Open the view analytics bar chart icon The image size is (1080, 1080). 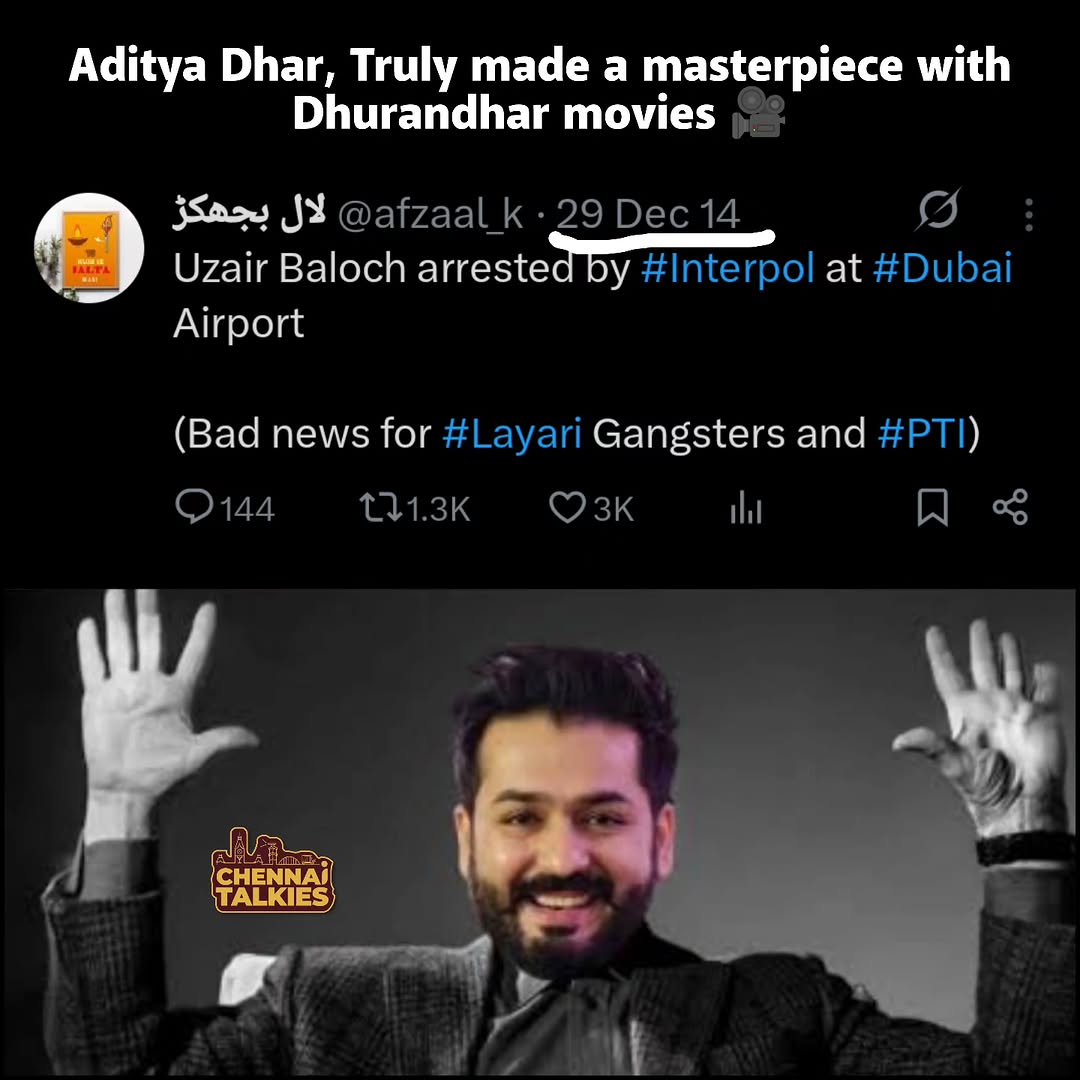(x=746, y=509)
